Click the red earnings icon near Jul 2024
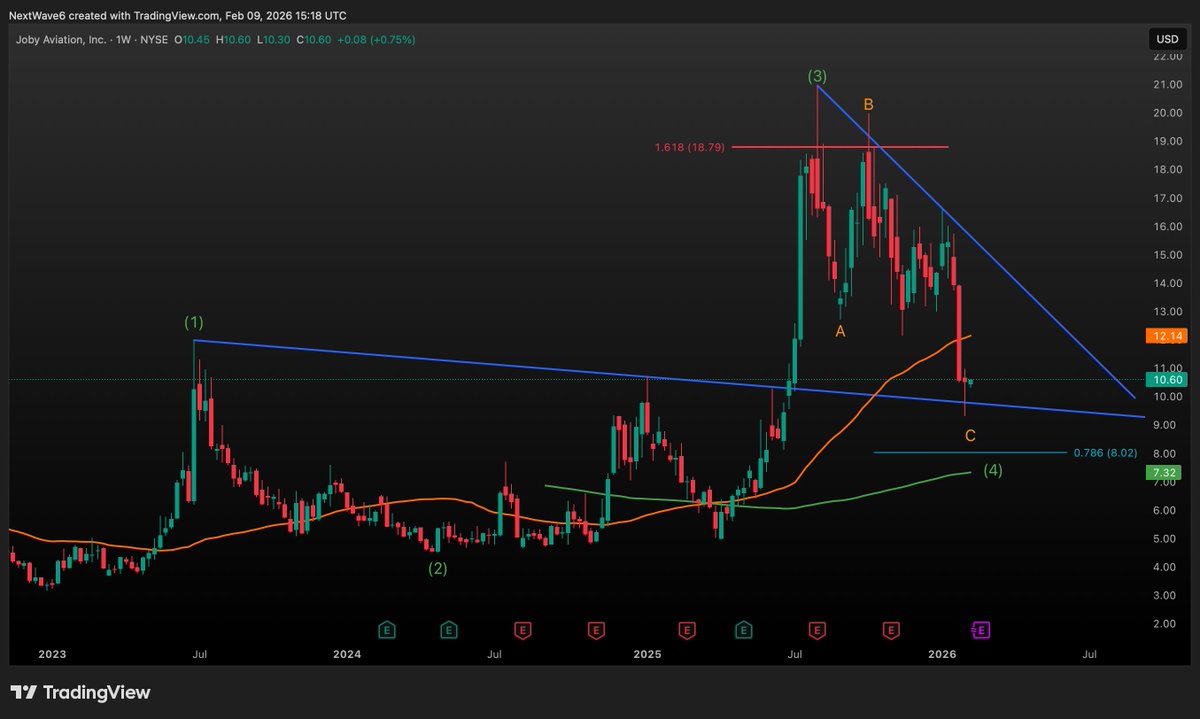The height and width of the screenshot is (719, 1200). coord(520,631)
